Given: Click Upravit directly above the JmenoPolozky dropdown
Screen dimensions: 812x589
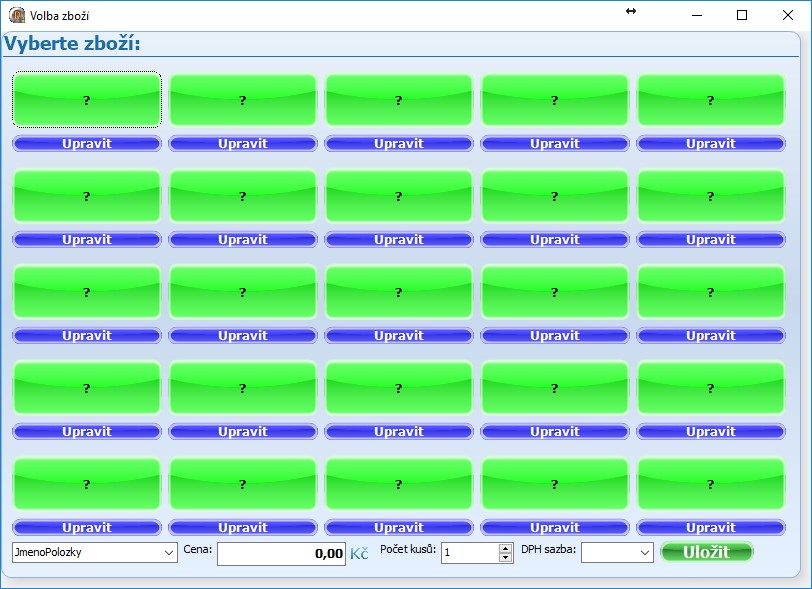Looking at the screenshot, I should (x=87, y=527).
